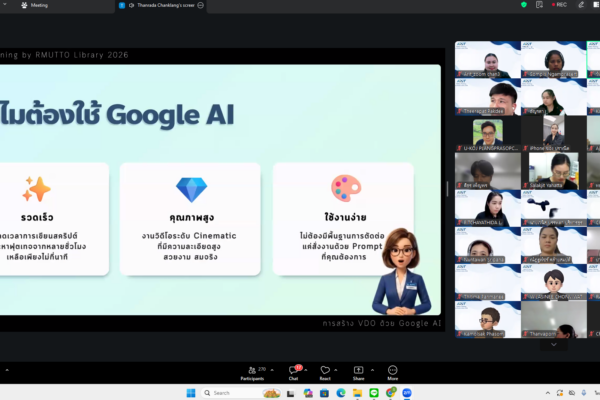Open the LINE app from the taskbar
600x400 pixels.
point(374,393)
